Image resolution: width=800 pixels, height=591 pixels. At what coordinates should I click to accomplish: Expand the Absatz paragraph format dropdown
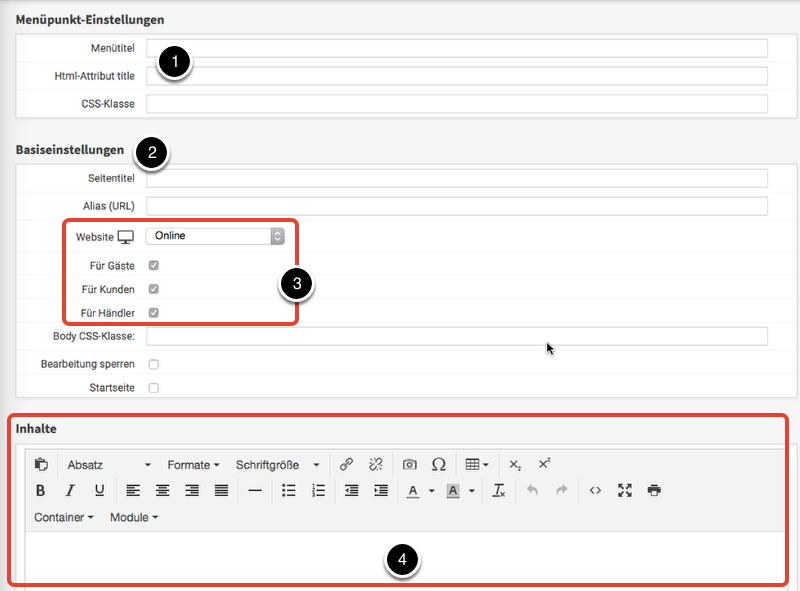pos(109,464)
